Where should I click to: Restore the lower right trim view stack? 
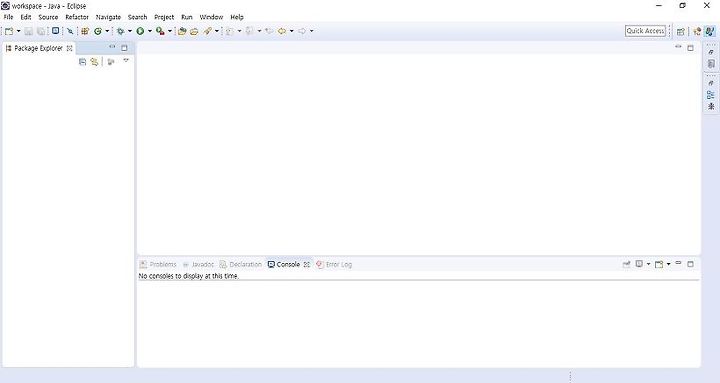[x=711, y=83]
